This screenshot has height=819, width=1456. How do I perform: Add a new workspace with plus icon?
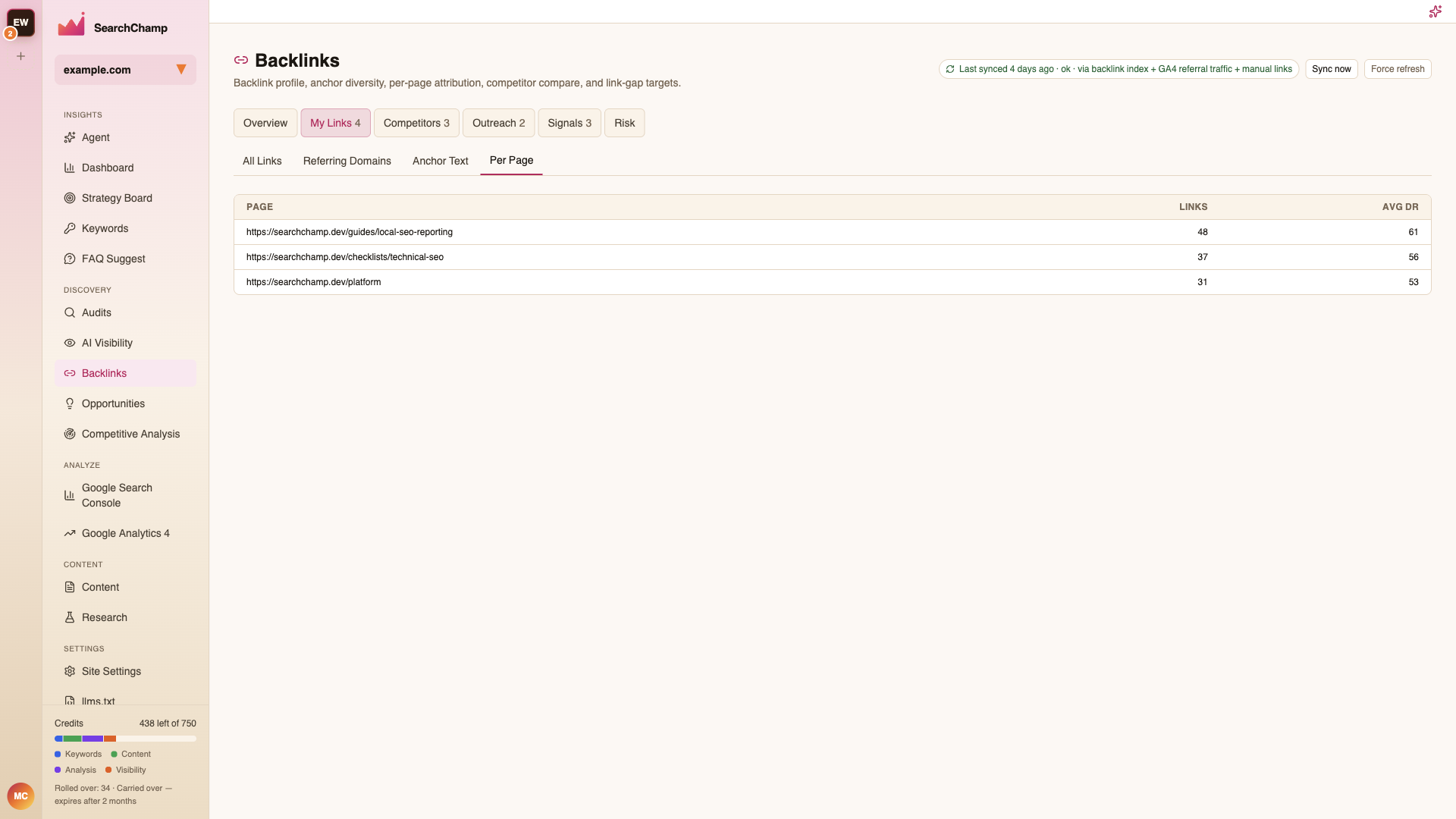pos(21,56)
